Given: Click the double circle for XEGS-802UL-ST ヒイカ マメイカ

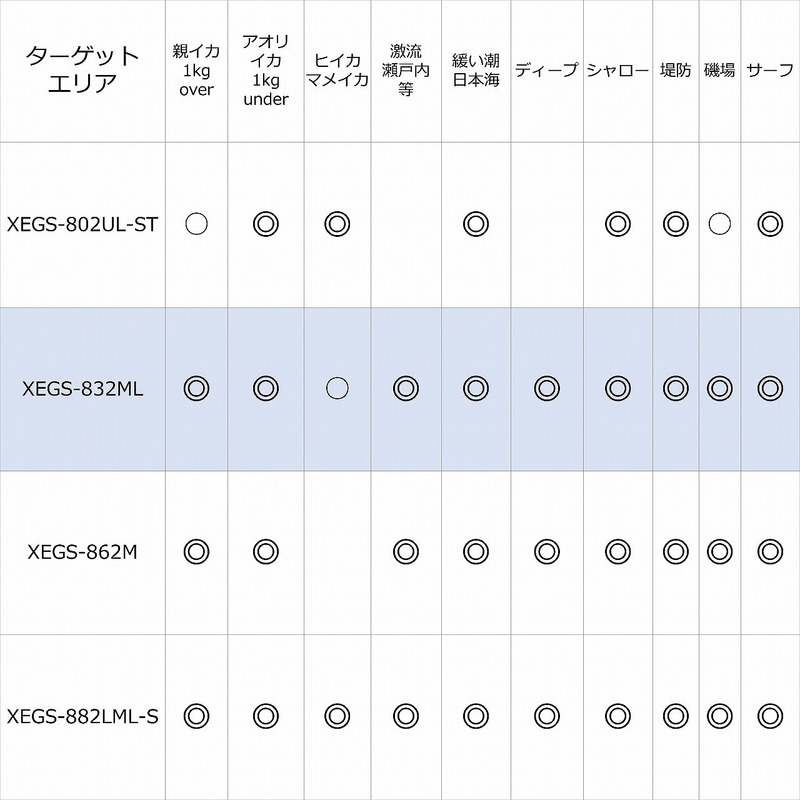Looking at the screenshot, I should pyautogui.click(x=337, y=224).
